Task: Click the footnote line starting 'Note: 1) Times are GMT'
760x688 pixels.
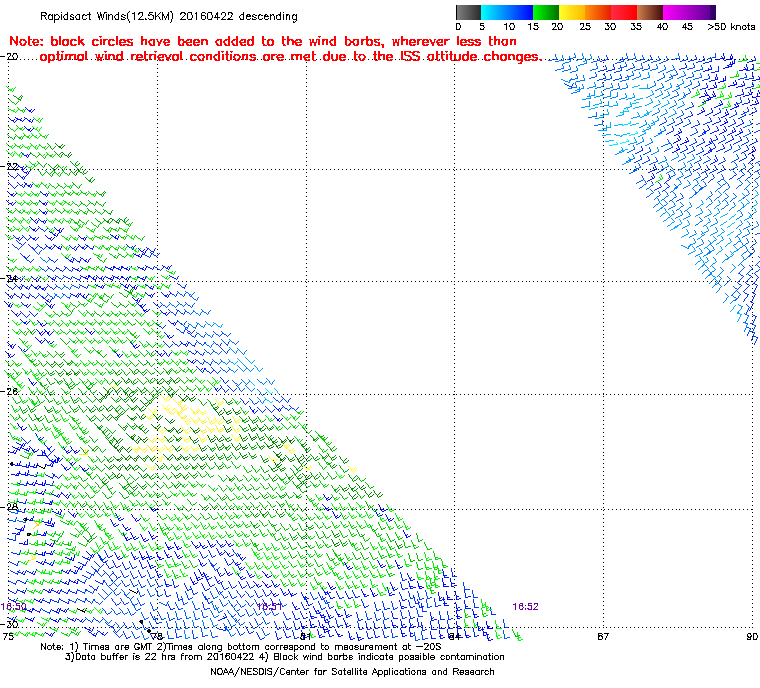Action: (x=241, y=647)
